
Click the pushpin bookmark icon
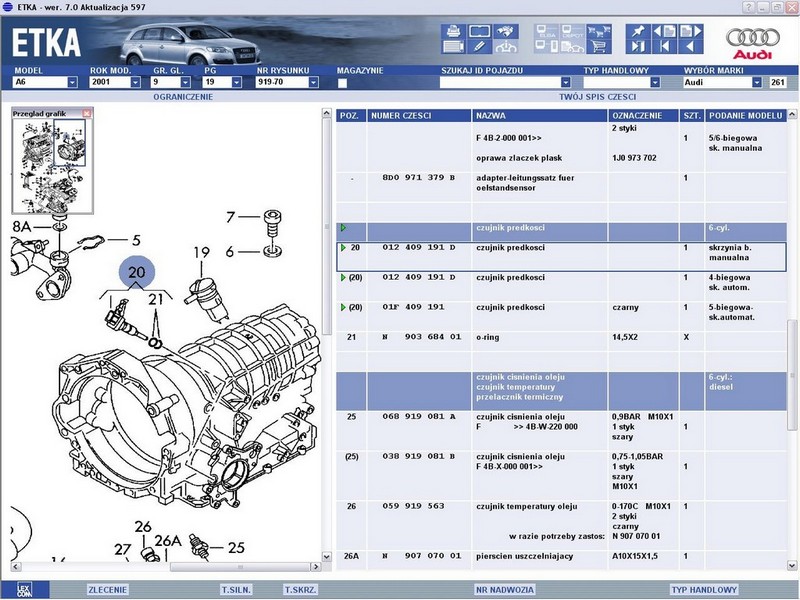[638, 32]
